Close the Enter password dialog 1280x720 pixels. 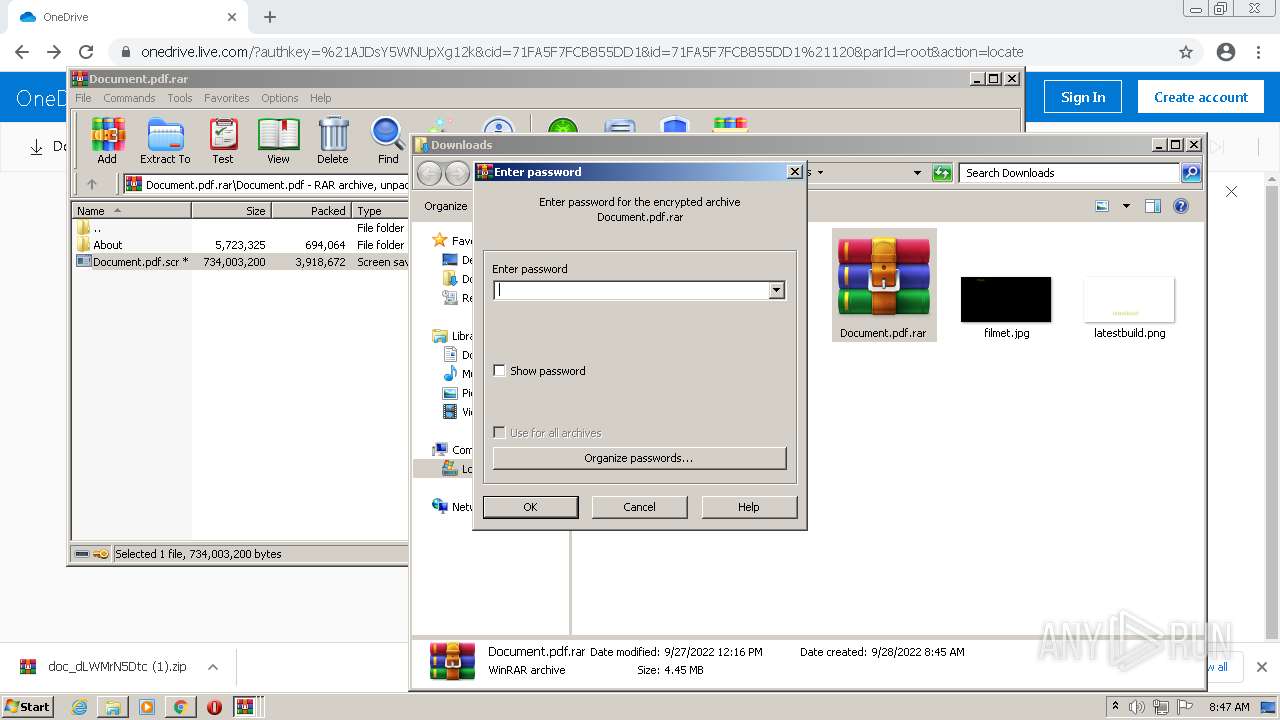(x=795, y=172)
